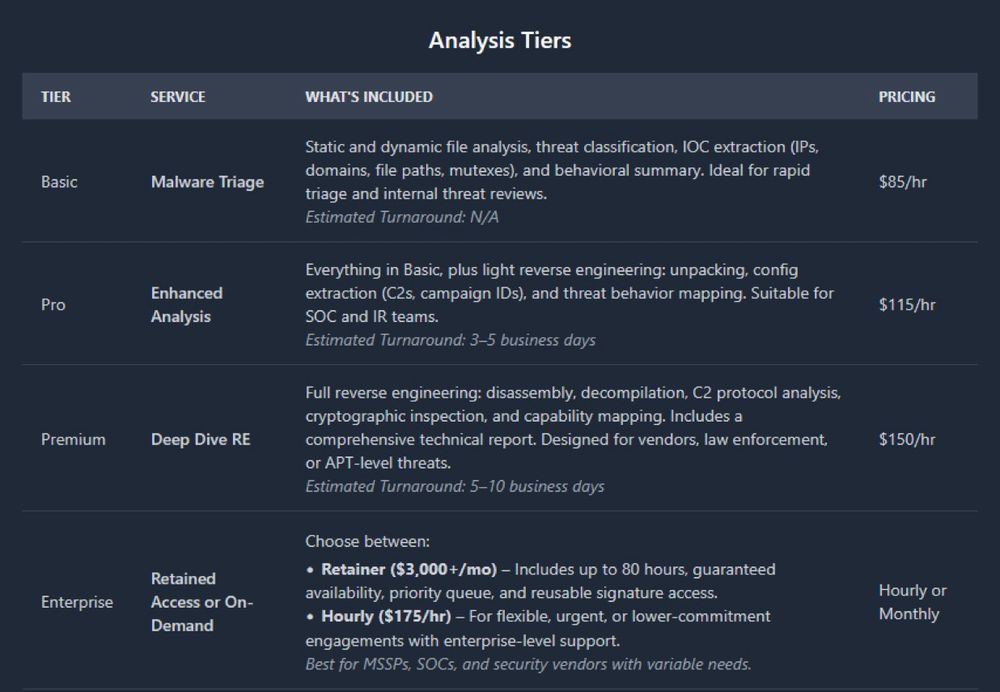
Task: Select the Premium tier cell
Action: tap(73, 439)
